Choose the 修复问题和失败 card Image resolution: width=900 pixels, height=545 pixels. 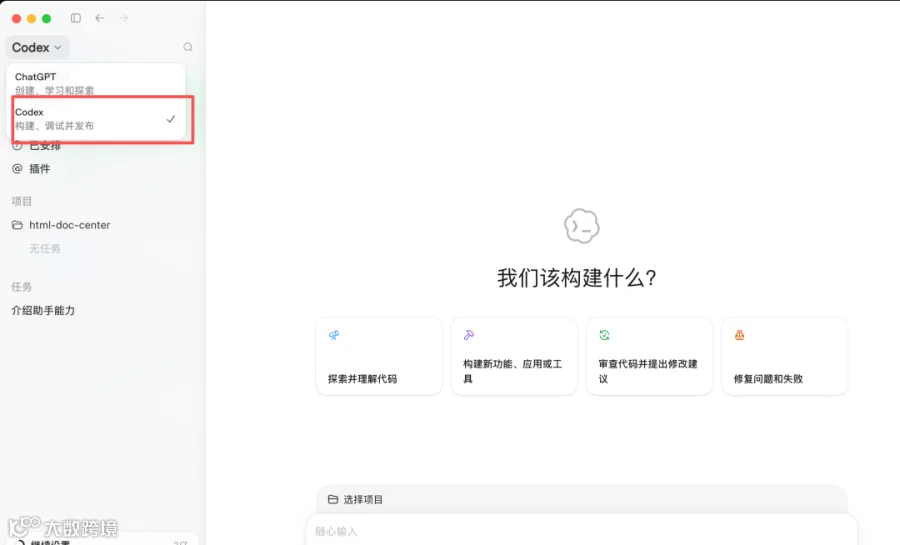[785, 356]
